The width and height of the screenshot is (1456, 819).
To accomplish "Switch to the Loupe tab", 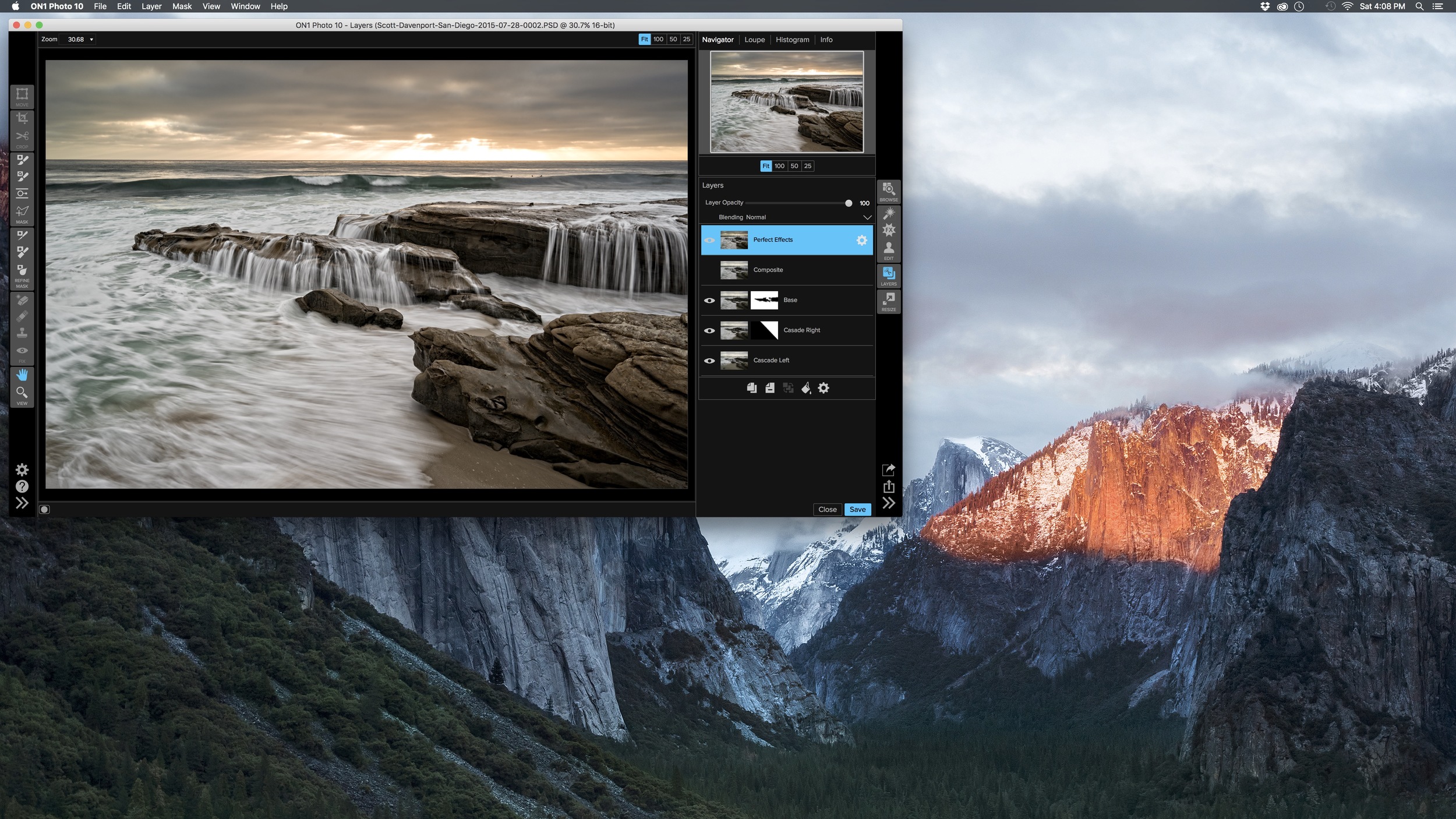I will 755,40.
